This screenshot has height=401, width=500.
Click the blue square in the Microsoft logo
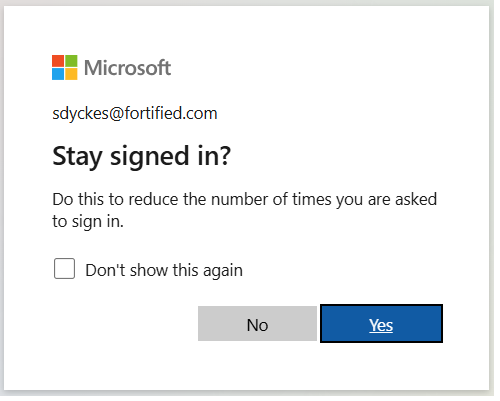[58, 74]
